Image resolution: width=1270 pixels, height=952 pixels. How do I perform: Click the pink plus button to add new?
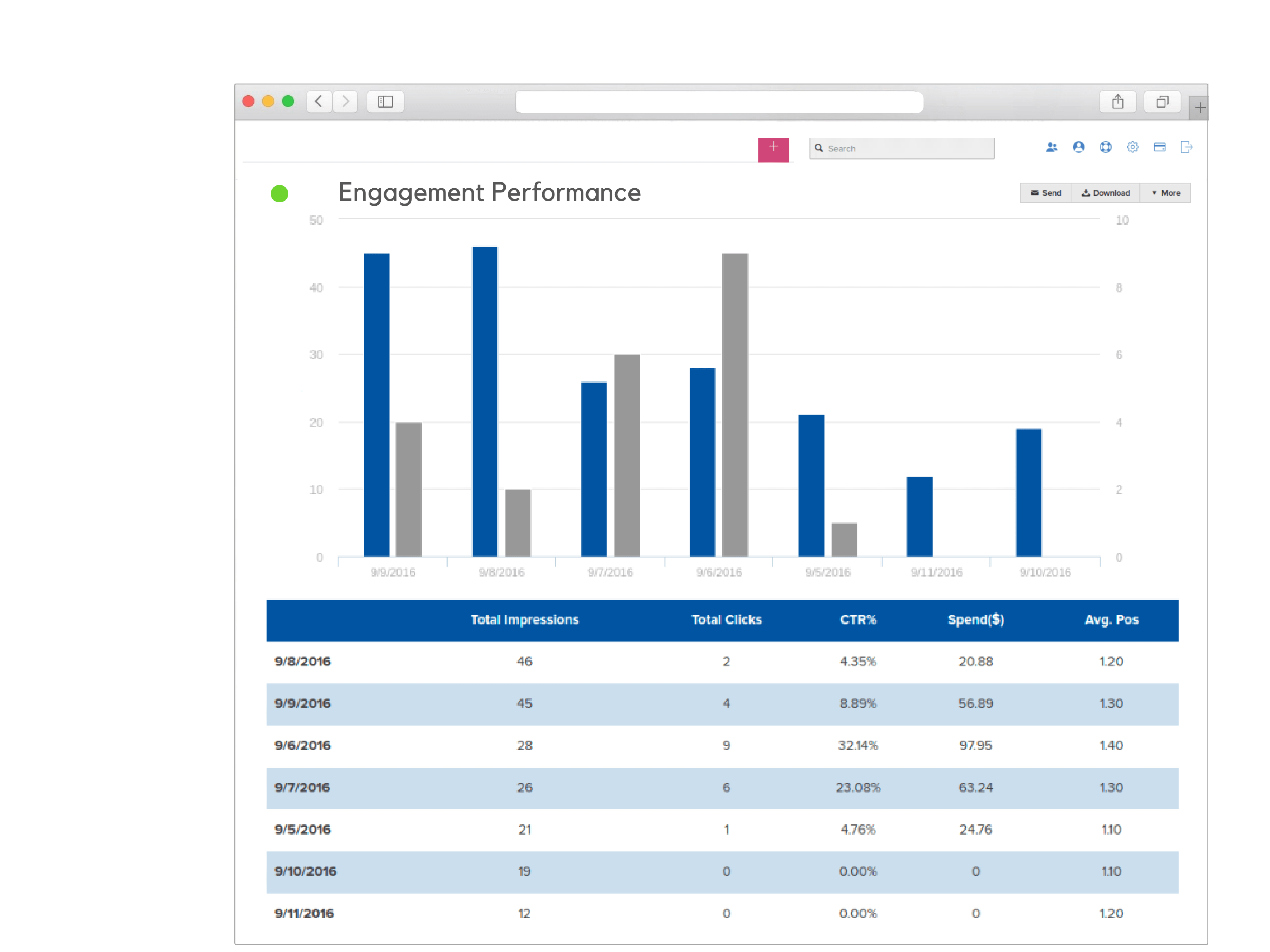point(773,149)
